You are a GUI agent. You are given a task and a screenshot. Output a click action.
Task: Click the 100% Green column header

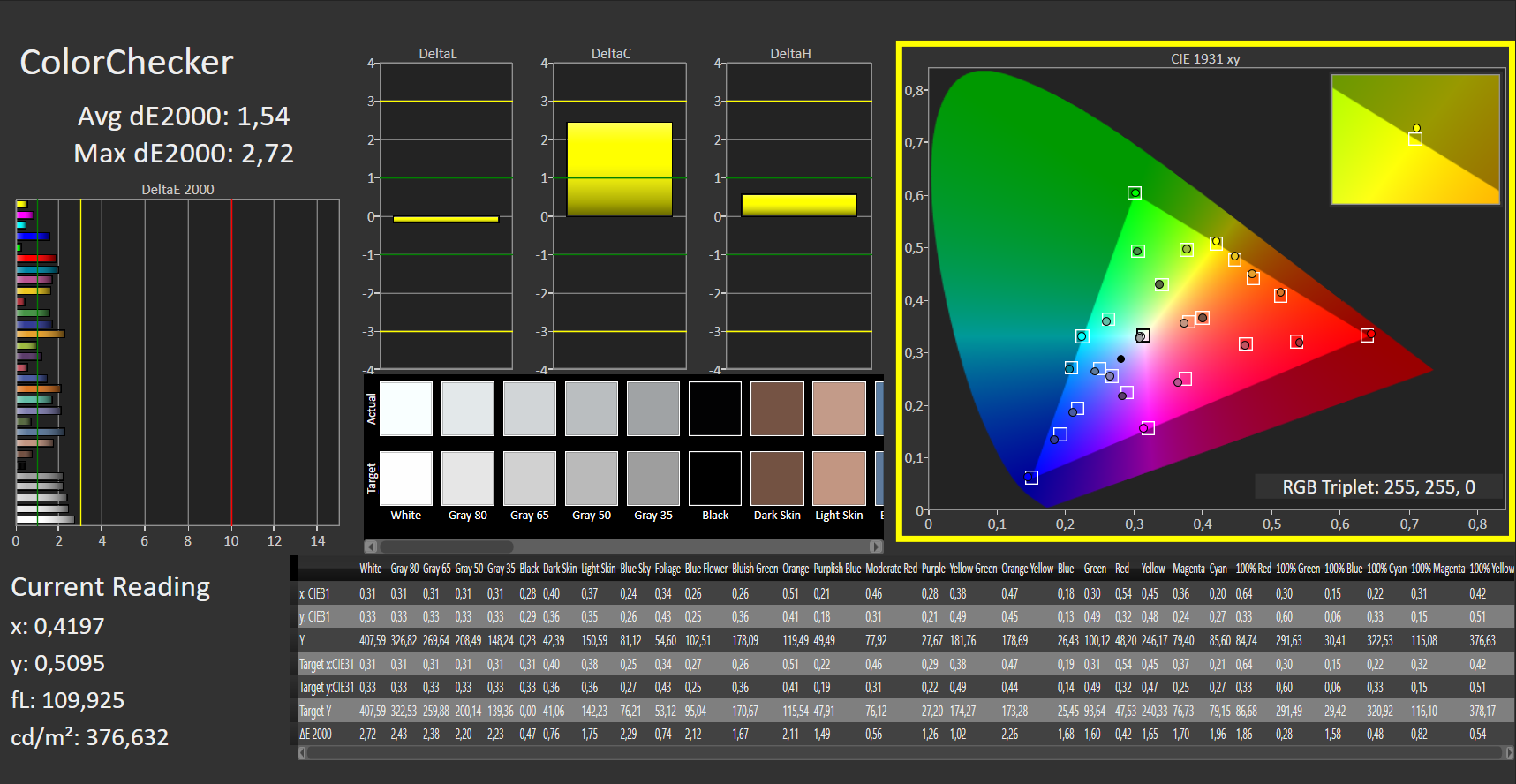pyautogui.click(x=1298, y=569)
